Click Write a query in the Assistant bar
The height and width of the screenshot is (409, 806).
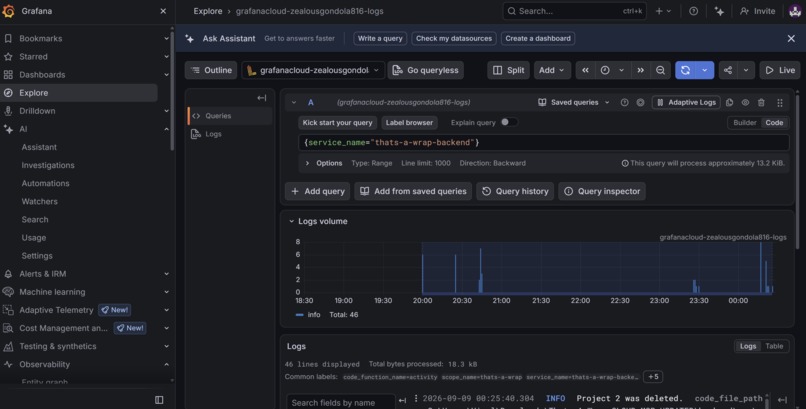380,39
